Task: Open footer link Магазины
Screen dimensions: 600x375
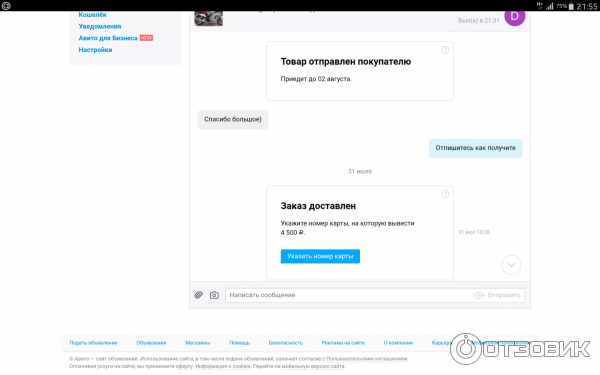Action: 197,343
